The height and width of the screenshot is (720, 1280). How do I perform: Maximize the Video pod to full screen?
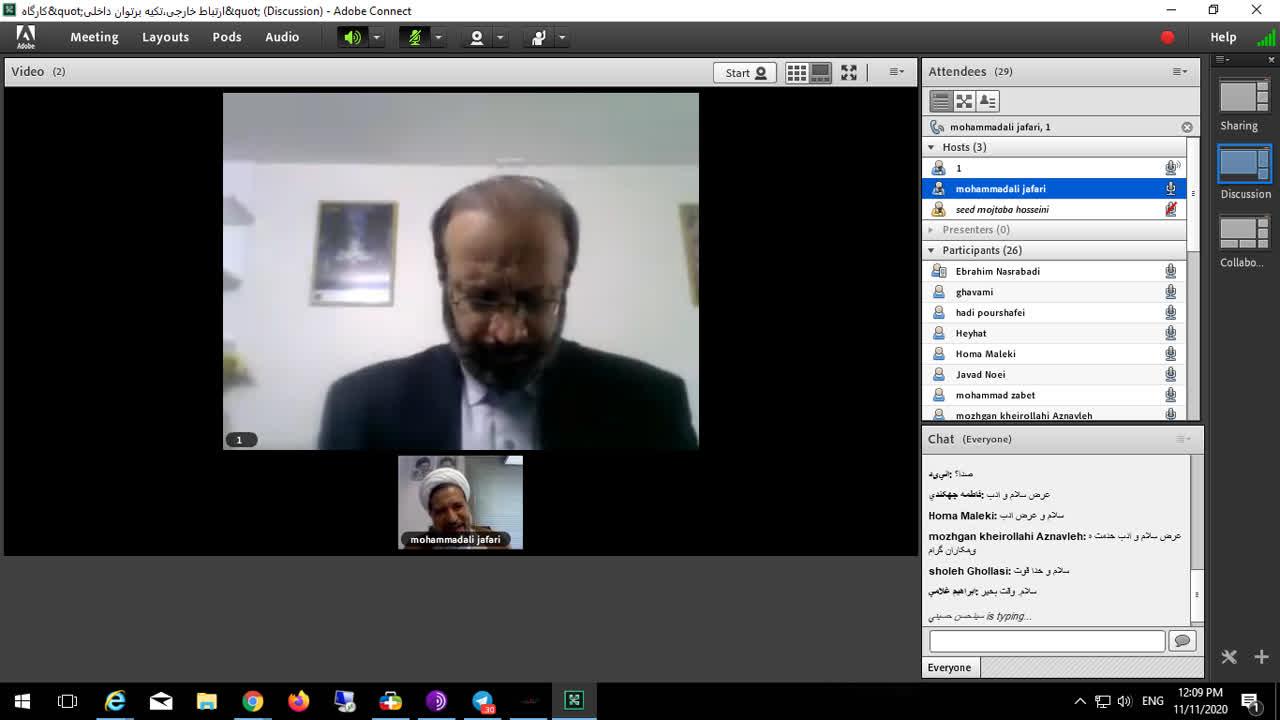849,72
